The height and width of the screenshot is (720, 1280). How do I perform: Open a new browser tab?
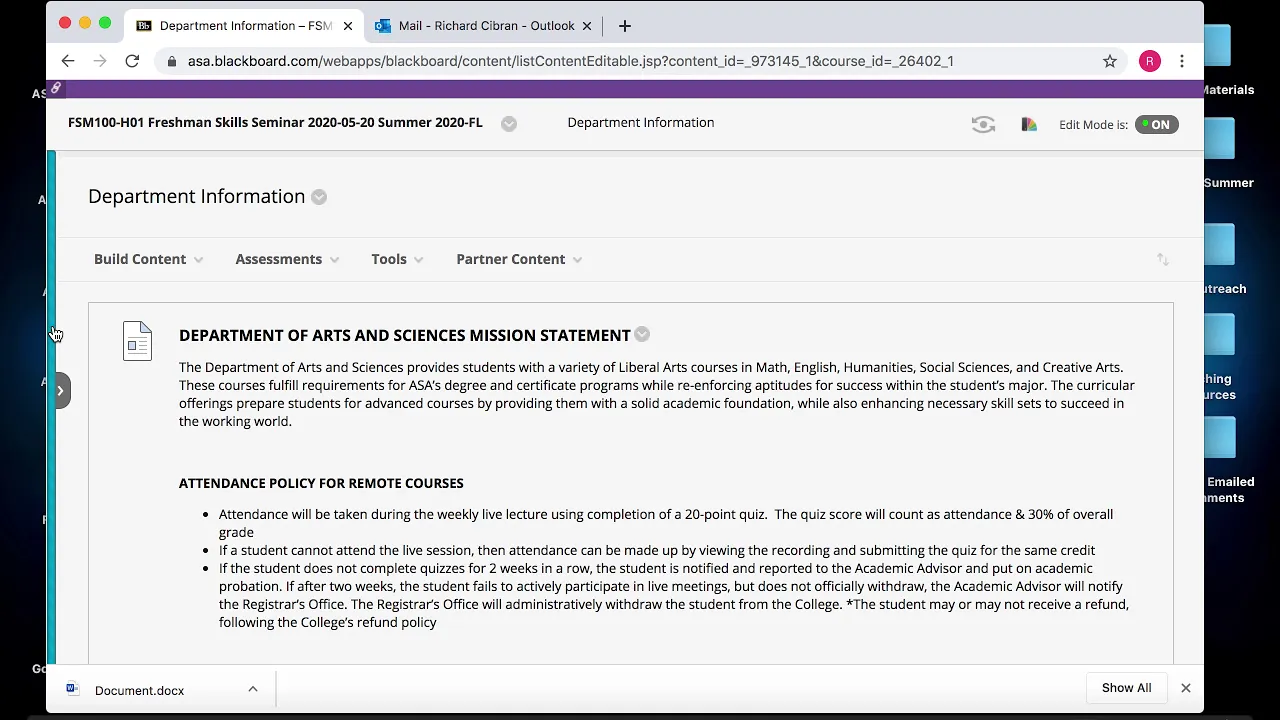(x=625, y=26)
